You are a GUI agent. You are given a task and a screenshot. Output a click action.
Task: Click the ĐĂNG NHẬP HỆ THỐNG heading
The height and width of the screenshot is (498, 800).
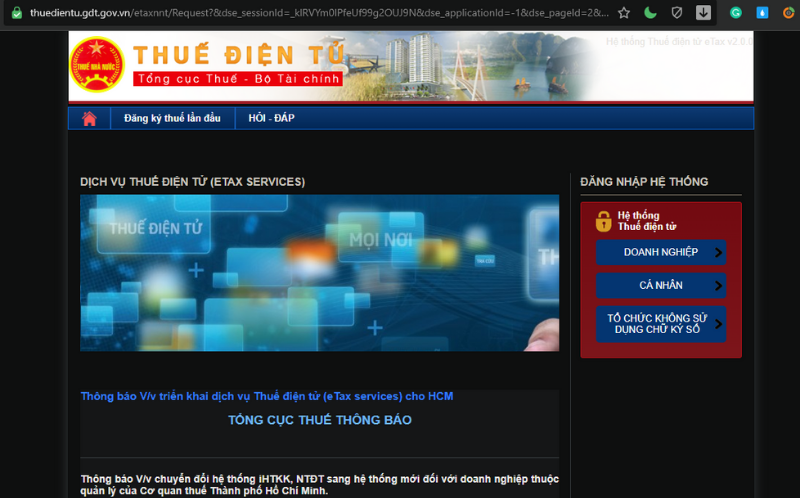[x=644, y=182]
